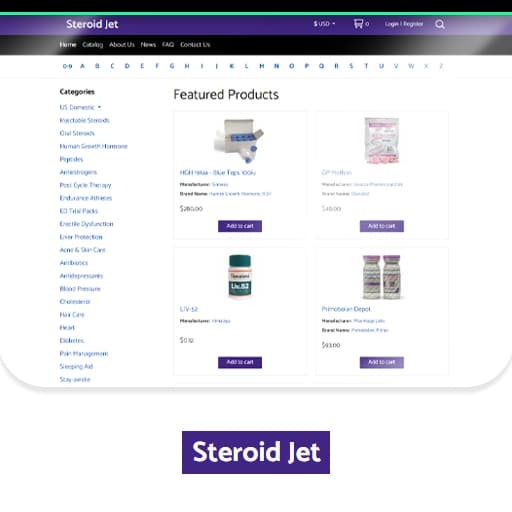Image resolution: width=512 pixels, height=512 pixels.
Task: Filter products by letter K
Action: click(232, 66)
